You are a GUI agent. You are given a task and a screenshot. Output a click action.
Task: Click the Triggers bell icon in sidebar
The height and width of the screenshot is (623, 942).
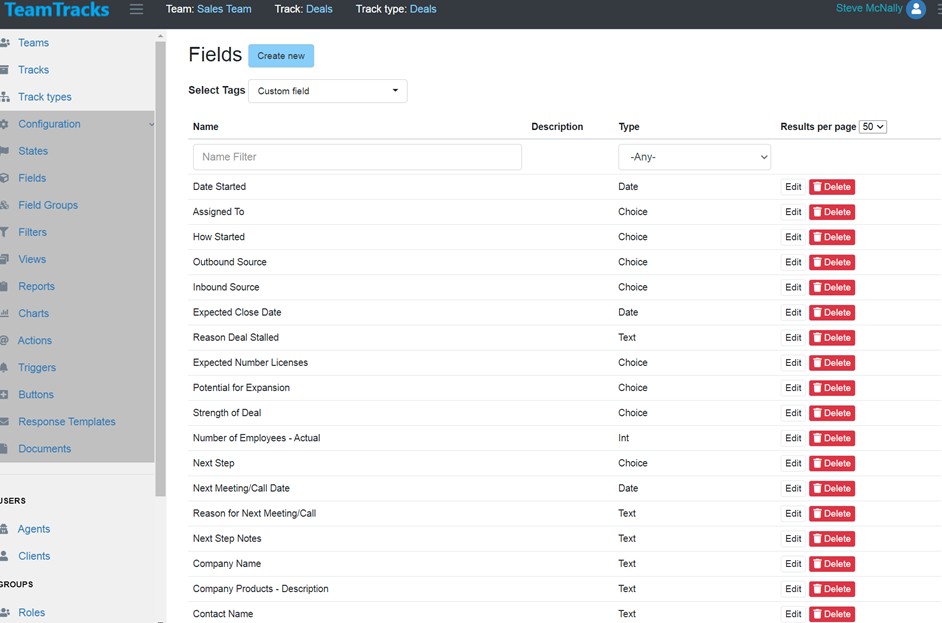(5, 368)
